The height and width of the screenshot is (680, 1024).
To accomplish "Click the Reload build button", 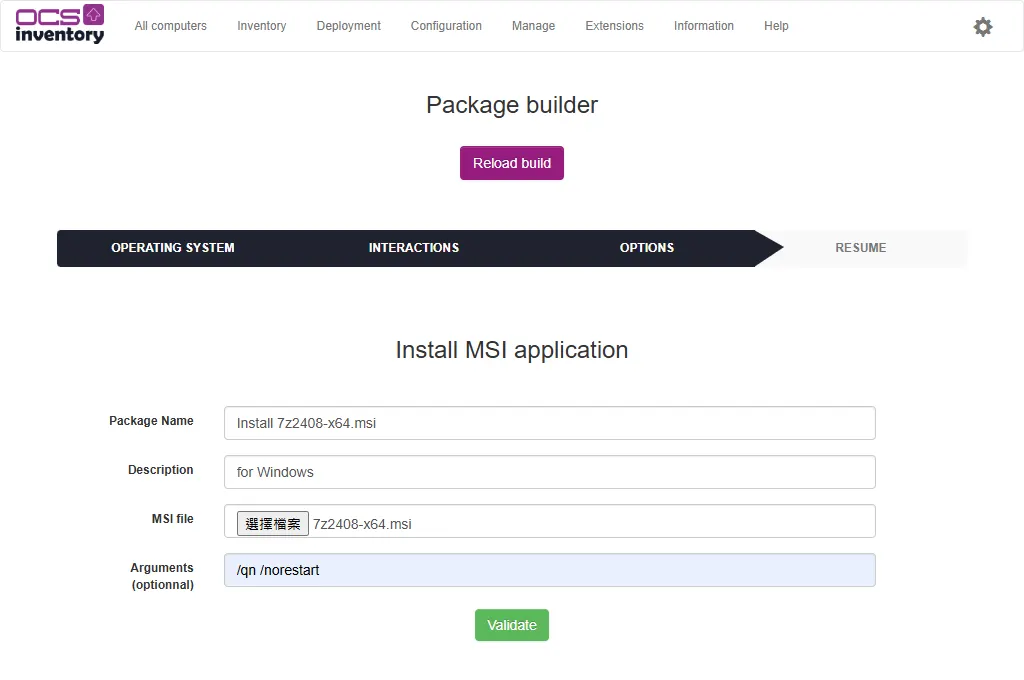I will tap(512, 163).
